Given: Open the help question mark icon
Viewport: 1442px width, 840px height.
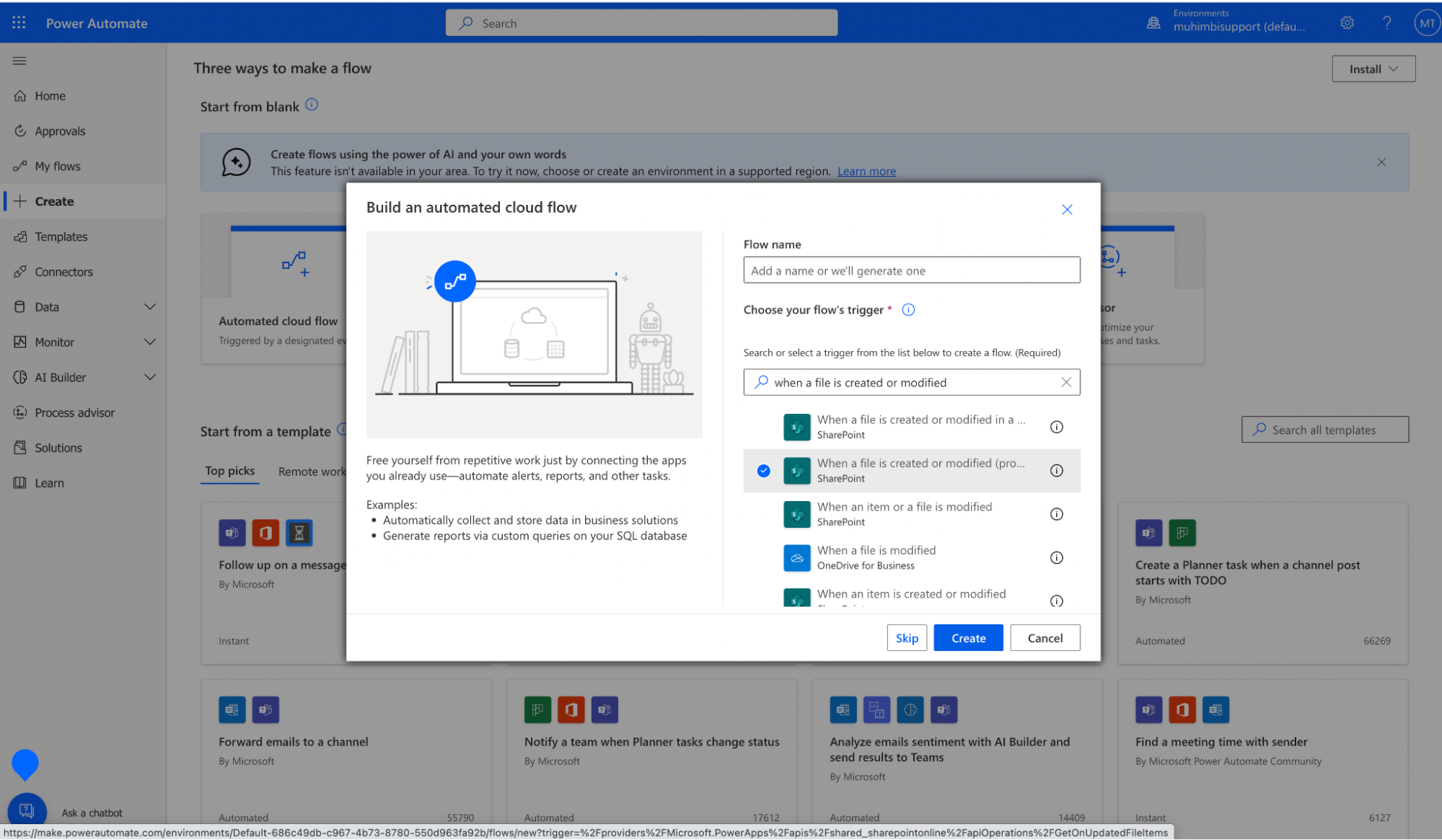Looking at the screenshot, I should pos(1386,22).
